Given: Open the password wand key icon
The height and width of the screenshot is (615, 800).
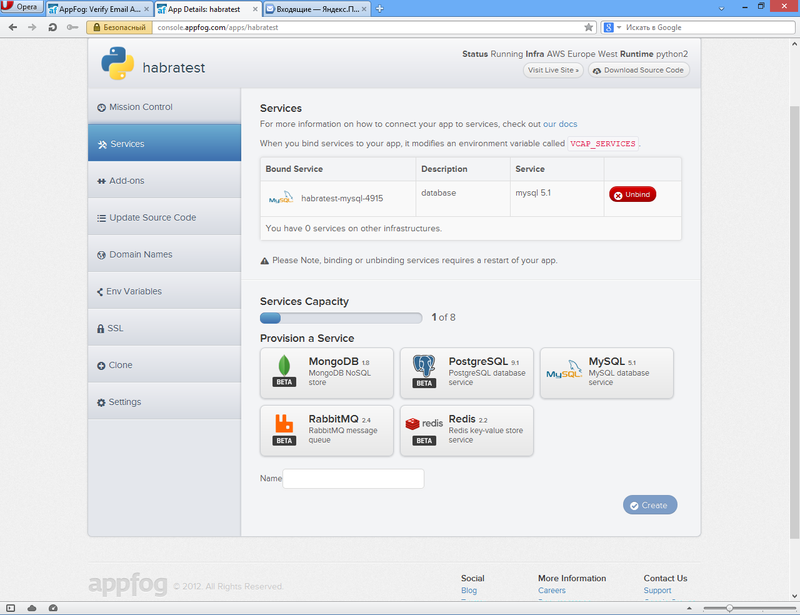Looking at the screenshot, I should coord(72,28).
